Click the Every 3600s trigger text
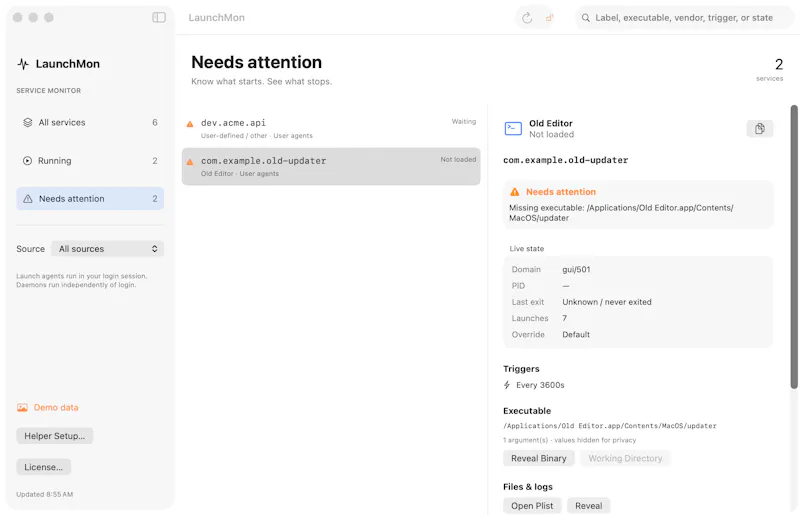This screenshot has width=800, height=515. tap(540, 385)
